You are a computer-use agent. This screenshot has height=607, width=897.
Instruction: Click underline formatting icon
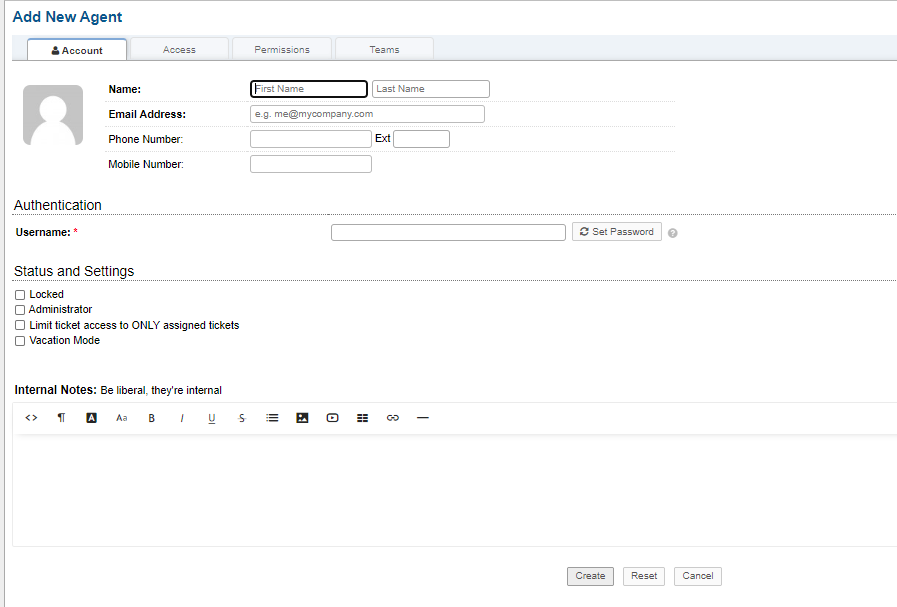212,418
